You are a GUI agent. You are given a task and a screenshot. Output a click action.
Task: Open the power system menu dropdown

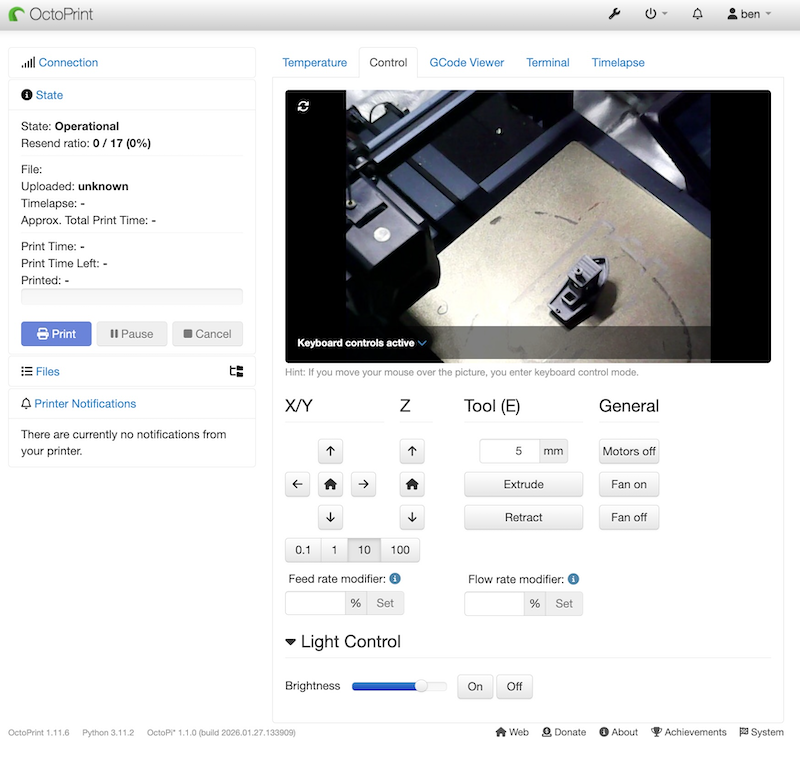click(x=656, y=14)
